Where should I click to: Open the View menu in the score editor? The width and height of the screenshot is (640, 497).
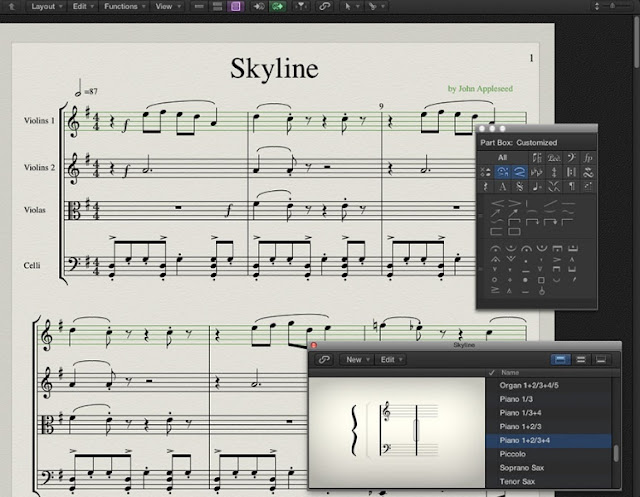click(x=166, y=7)
